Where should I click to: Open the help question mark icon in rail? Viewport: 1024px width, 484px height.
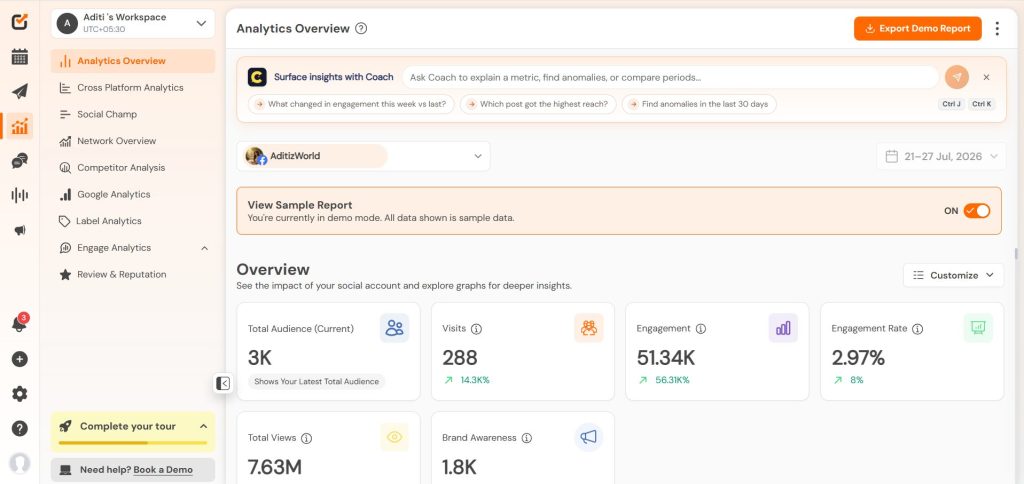click(20, 428)
